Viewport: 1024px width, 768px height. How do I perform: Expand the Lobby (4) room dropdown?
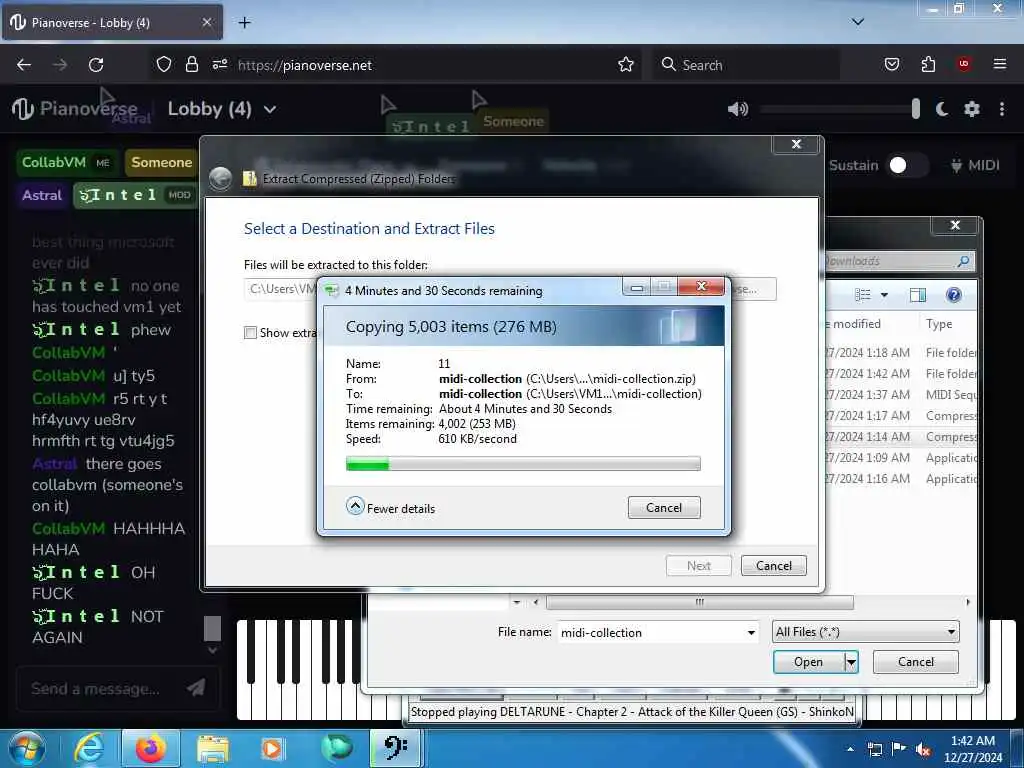[x=270, y=110]
